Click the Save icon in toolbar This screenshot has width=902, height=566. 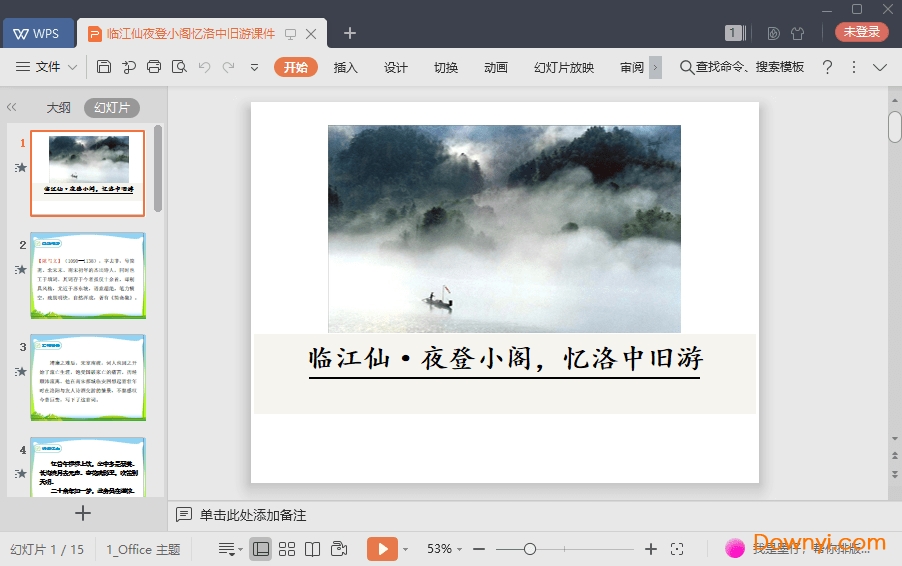104,67
